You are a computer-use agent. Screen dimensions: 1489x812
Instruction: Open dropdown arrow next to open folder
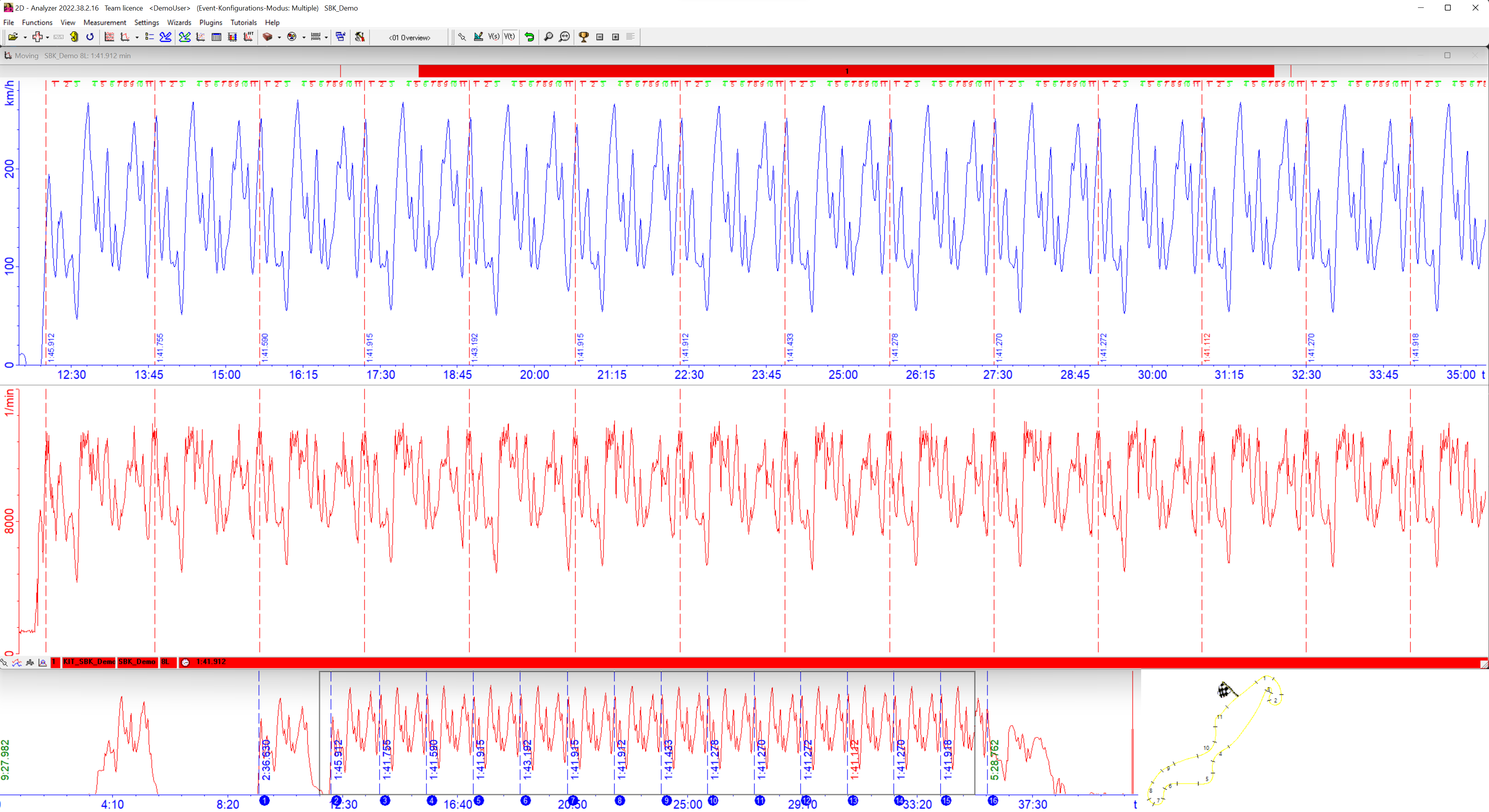pos(25,37)
